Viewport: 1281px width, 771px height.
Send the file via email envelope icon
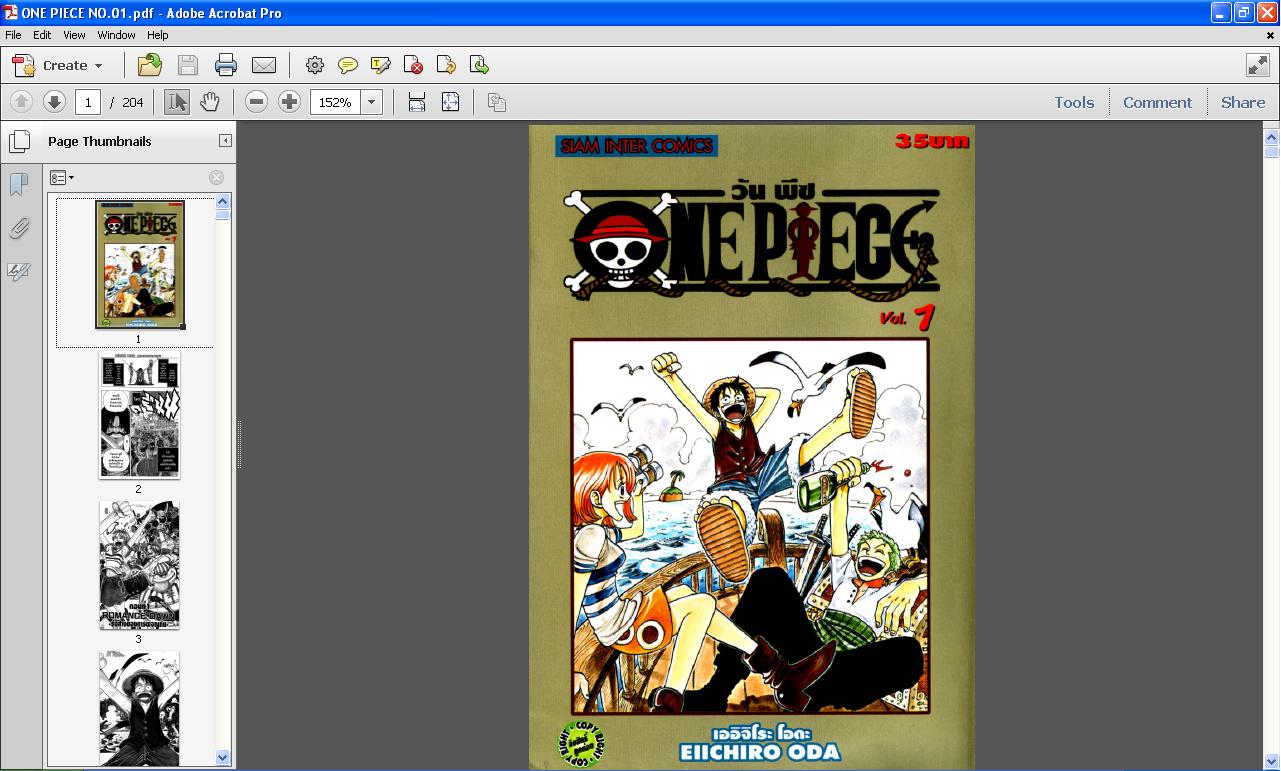[x=264, y=65]
